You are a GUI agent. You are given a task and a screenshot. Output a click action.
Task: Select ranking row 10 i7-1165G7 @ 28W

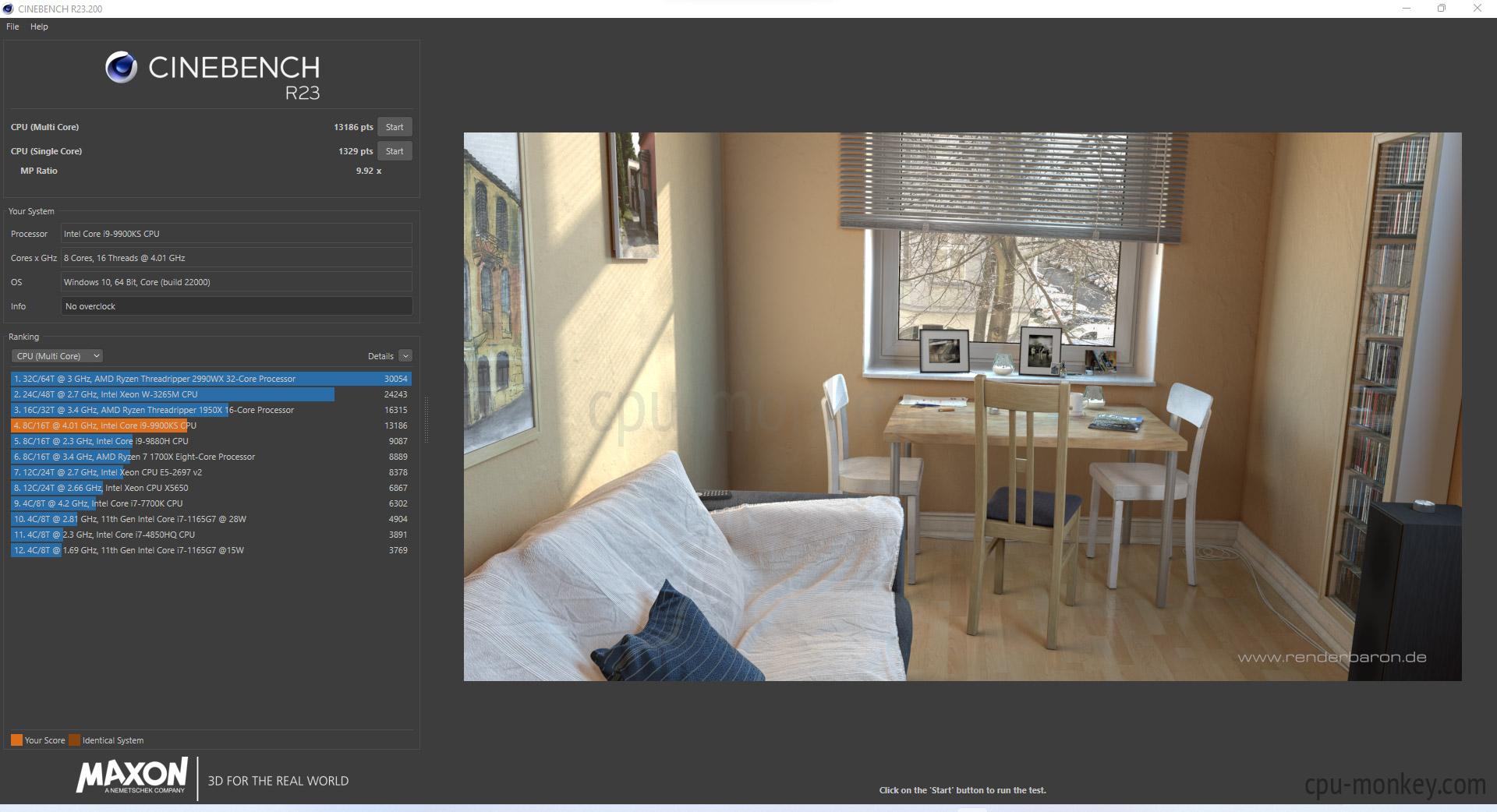point(211,519)
